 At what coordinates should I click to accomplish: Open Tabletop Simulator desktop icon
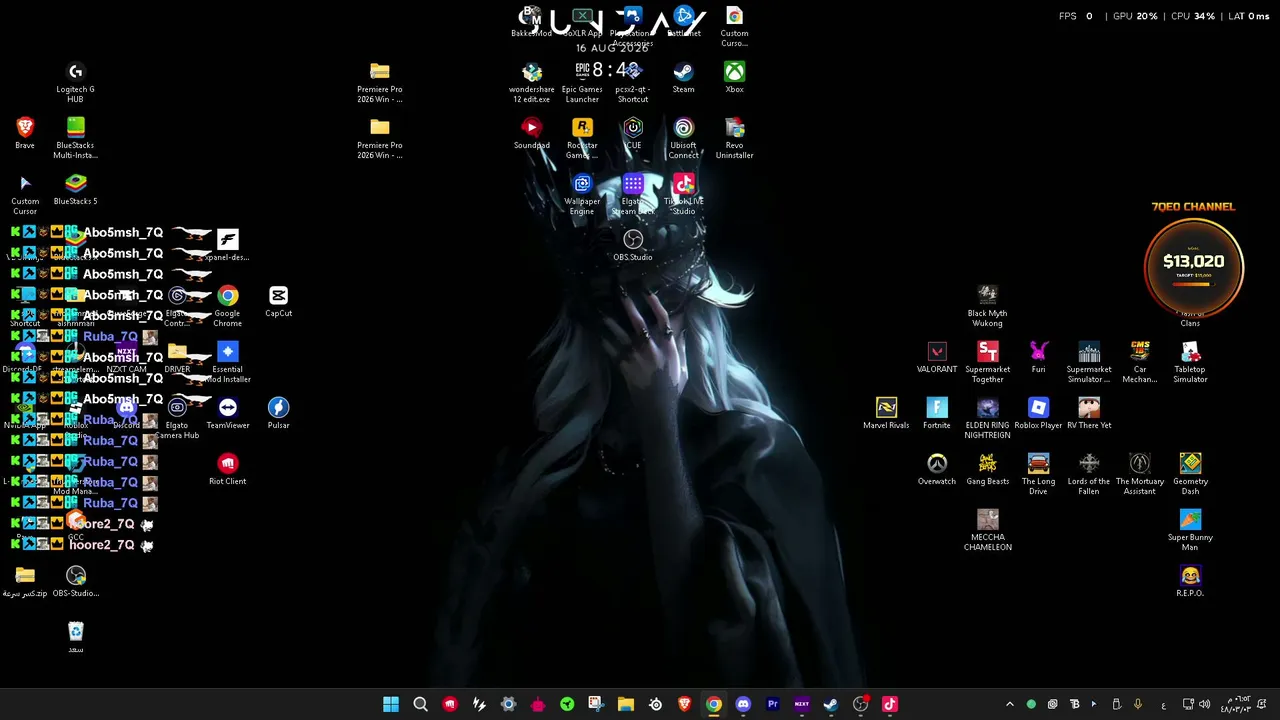(1190, 362)
